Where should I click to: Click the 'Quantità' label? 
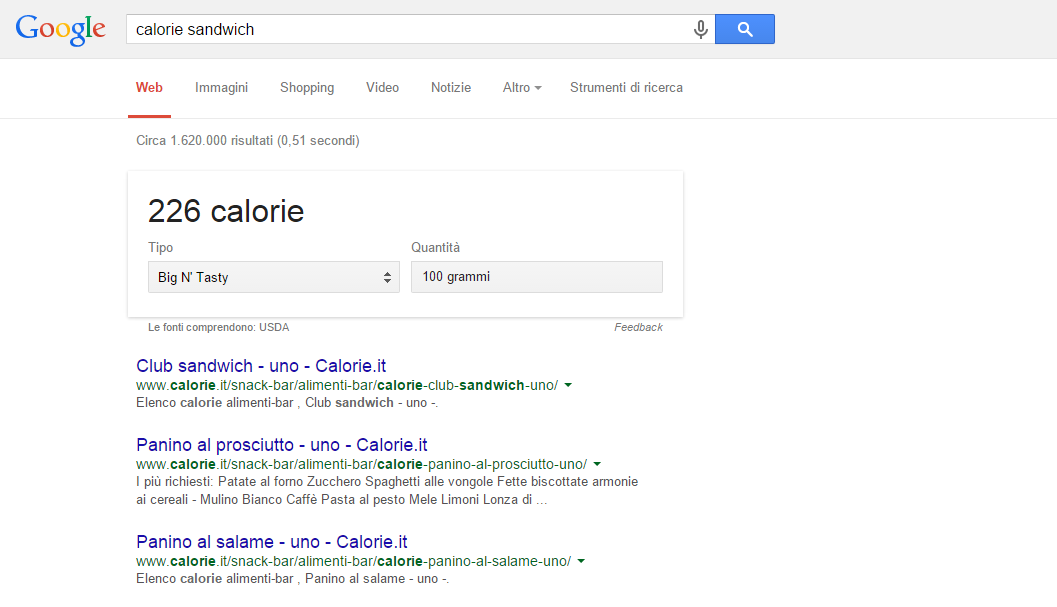[x=435, y=248]
